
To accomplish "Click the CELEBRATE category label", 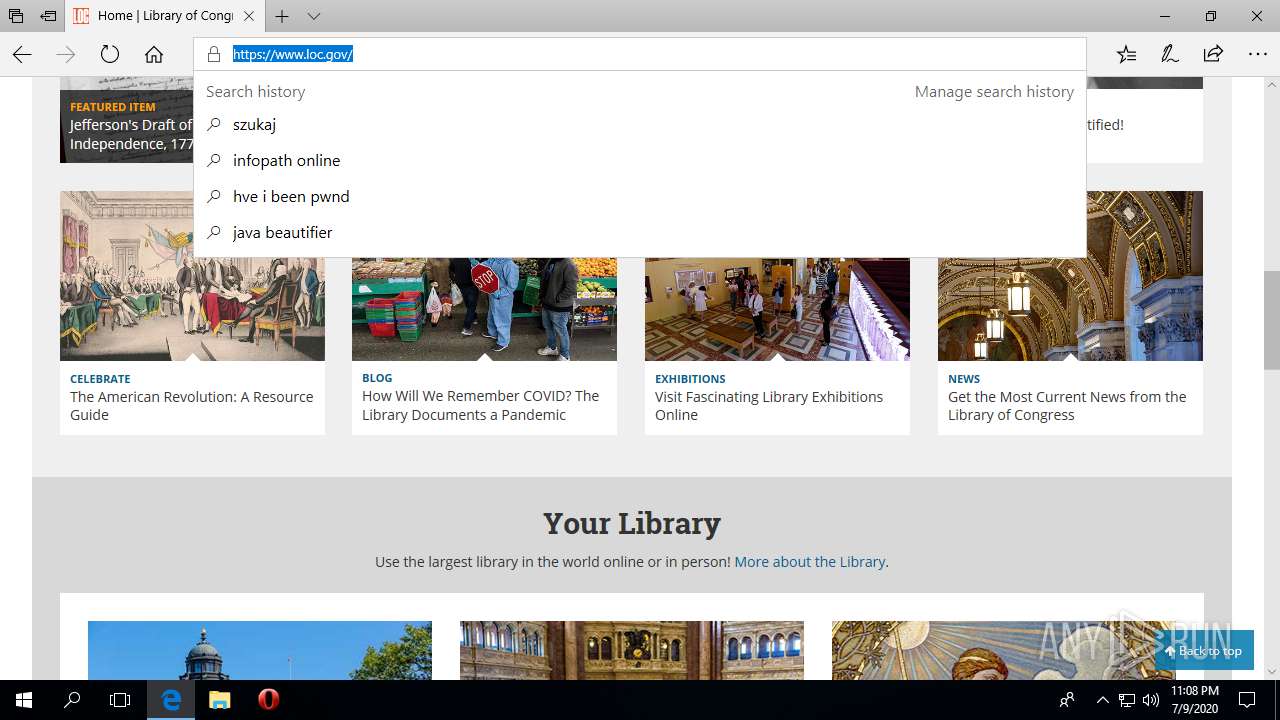I will pyautogui.click(x=100, y=379).
